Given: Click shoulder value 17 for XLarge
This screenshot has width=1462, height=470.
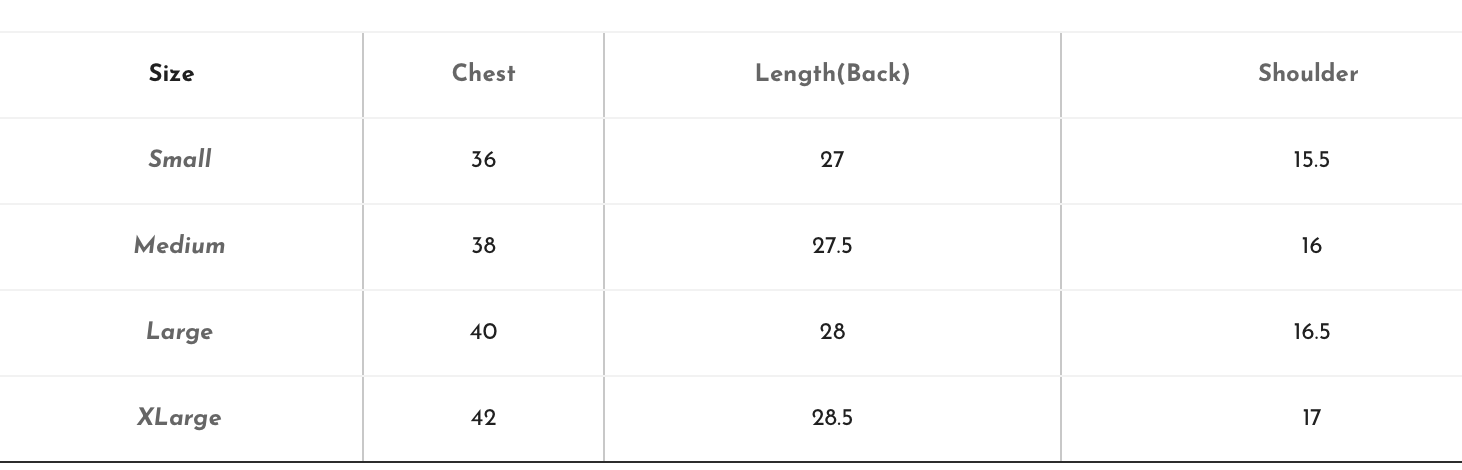Looking at the screenshot, I should tap(1311, 418).
